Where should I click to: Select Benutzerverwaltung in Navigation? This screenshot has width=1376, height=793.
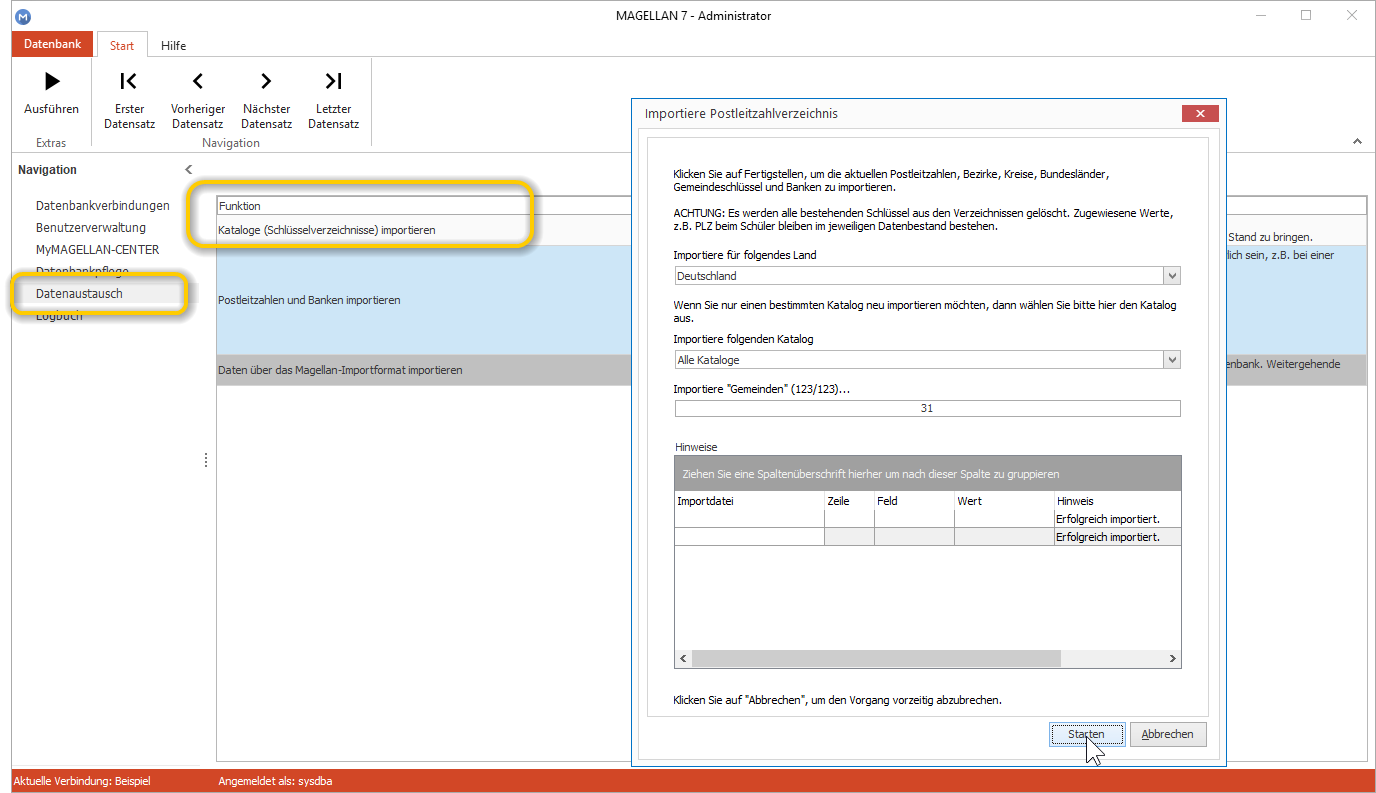click(x=91, y=228)
